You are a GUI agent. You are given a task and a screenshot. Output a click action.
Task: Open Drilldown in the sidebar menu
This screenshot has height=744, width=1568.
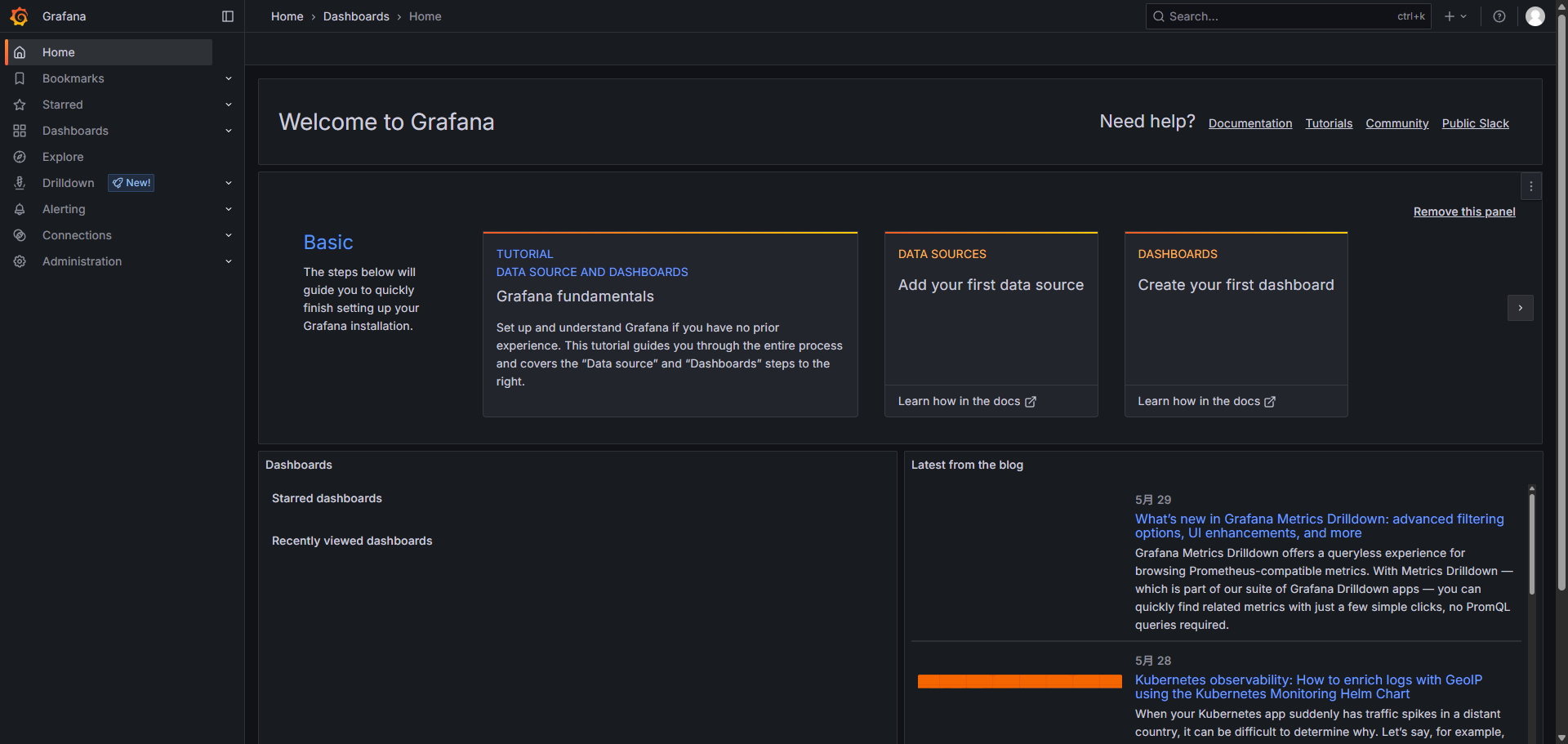[x=69, y=183]
